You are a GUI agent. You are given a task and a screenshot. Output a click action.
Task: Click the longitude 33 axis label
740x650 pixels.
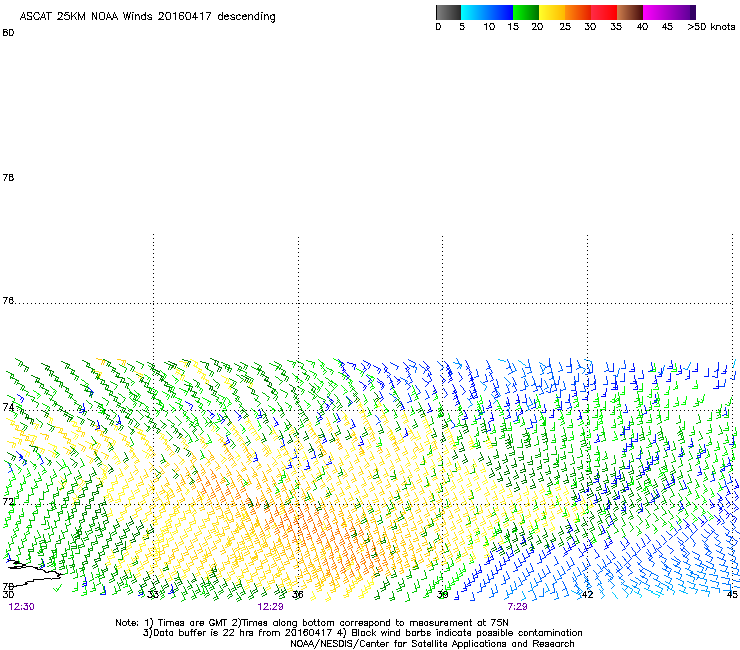point(153,594)
